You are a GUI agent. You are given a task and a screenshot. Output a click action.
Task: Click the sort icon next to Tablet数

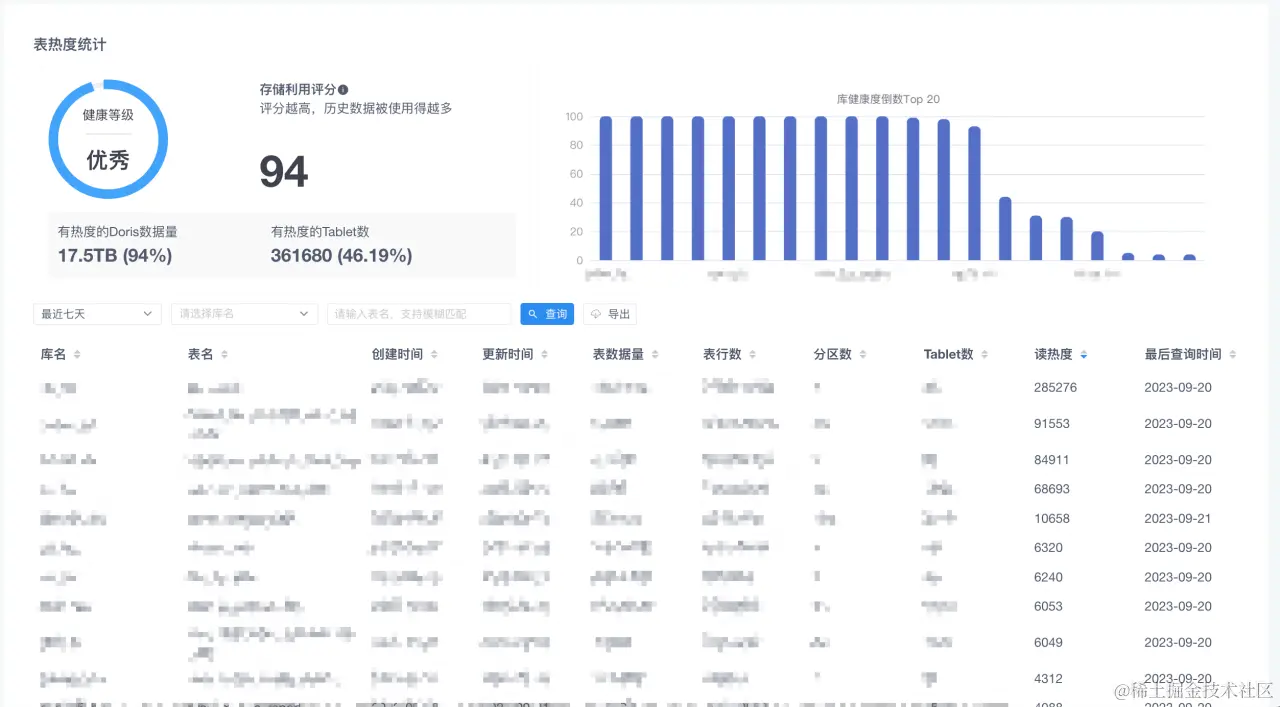click(x=984, y=353)
